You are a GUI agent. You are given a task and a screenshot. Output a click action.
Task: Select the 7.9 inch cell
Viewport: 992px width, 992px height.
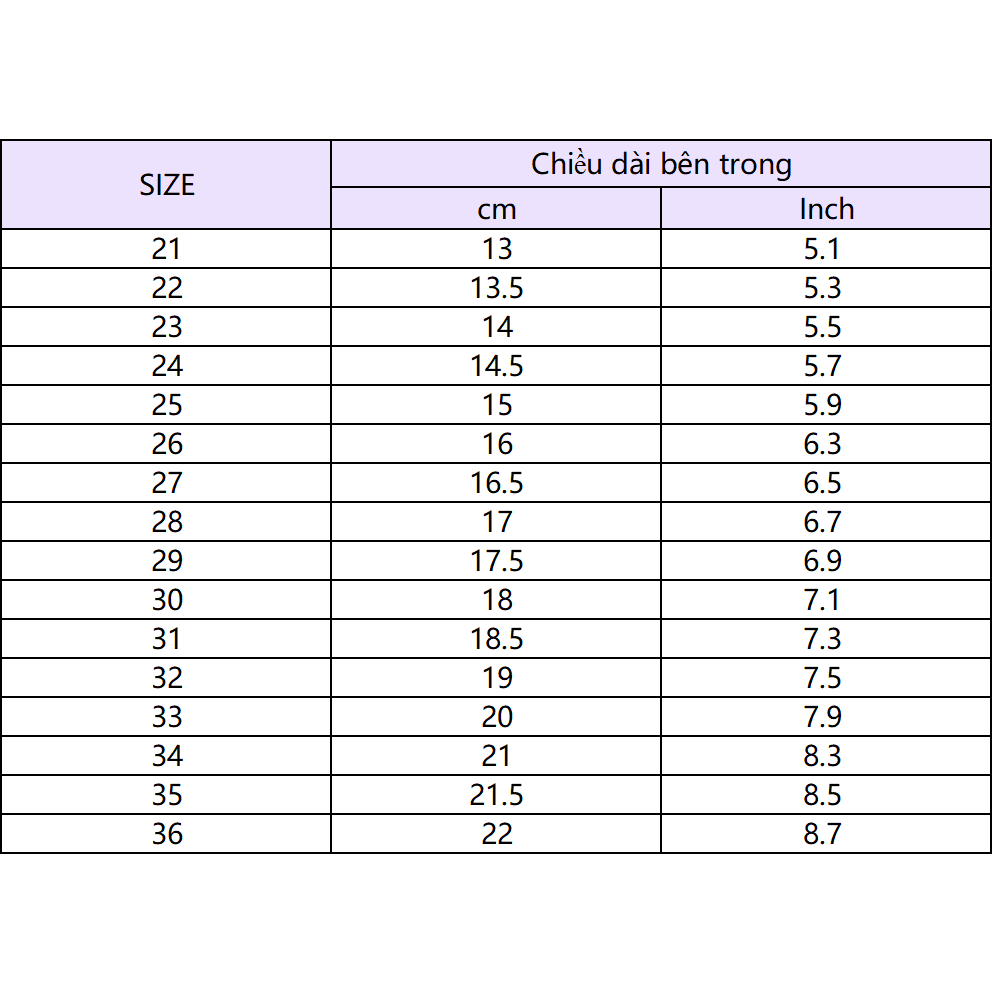pyautogui.click(x=822, y=717)
